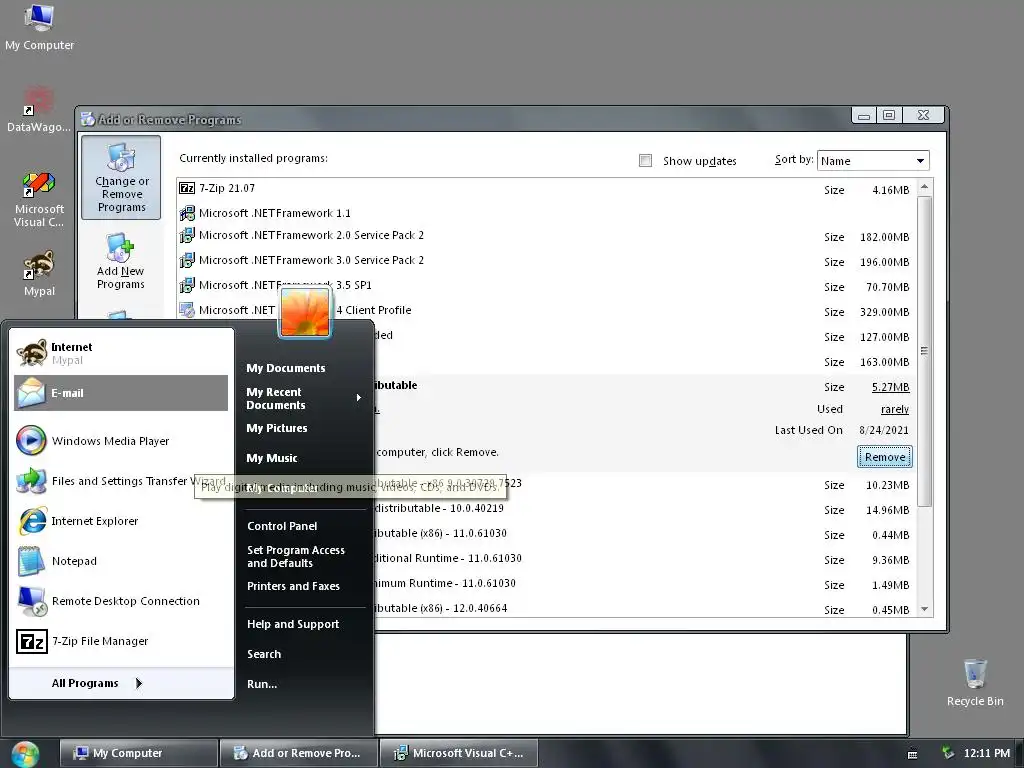This screenshot has height=768, width=1024.
Task: Open My Computer desktop icon
Action: (39, 27)
